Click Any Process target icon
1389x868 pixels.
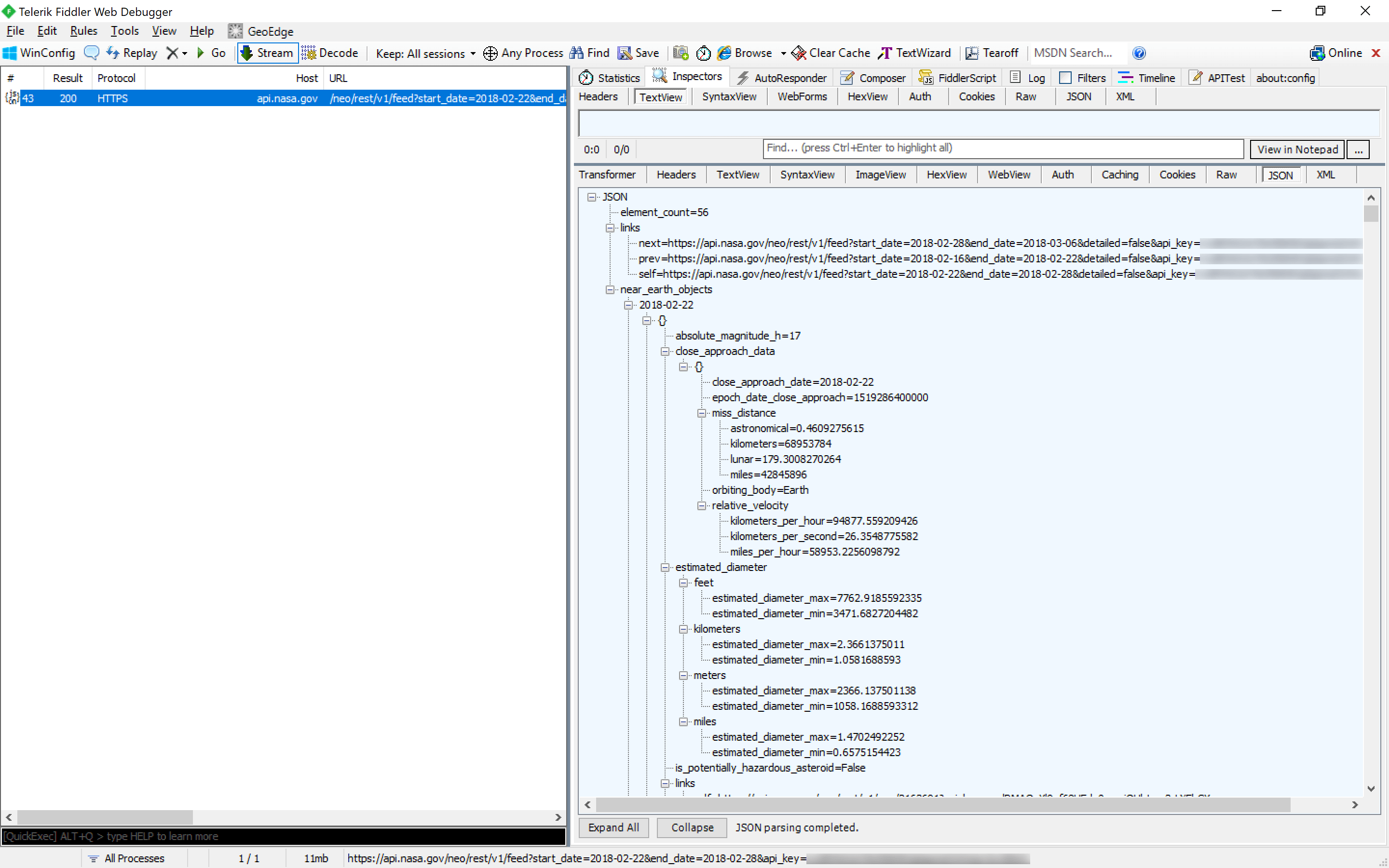[490, 54]
